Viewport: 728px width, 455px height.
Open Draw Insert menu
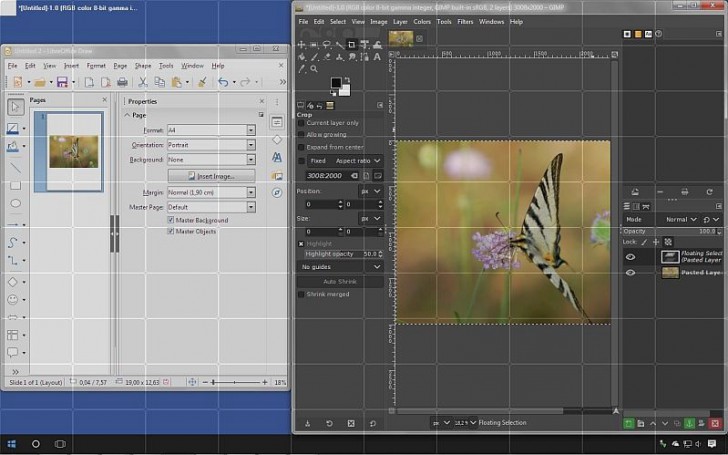pyautogui.click(x=71, y=66)
